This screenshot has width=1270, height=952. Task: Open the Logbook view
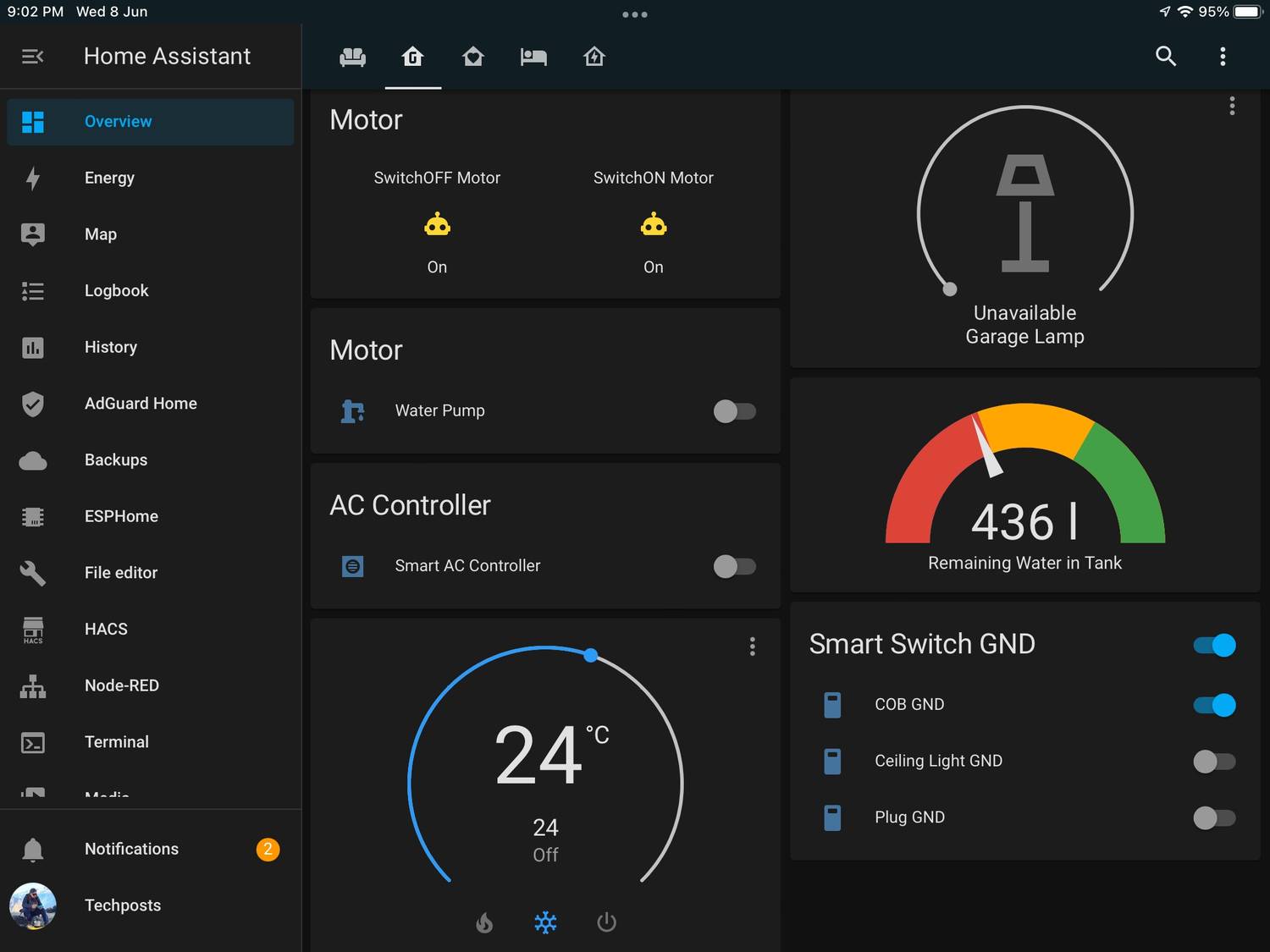click(116, 290)
